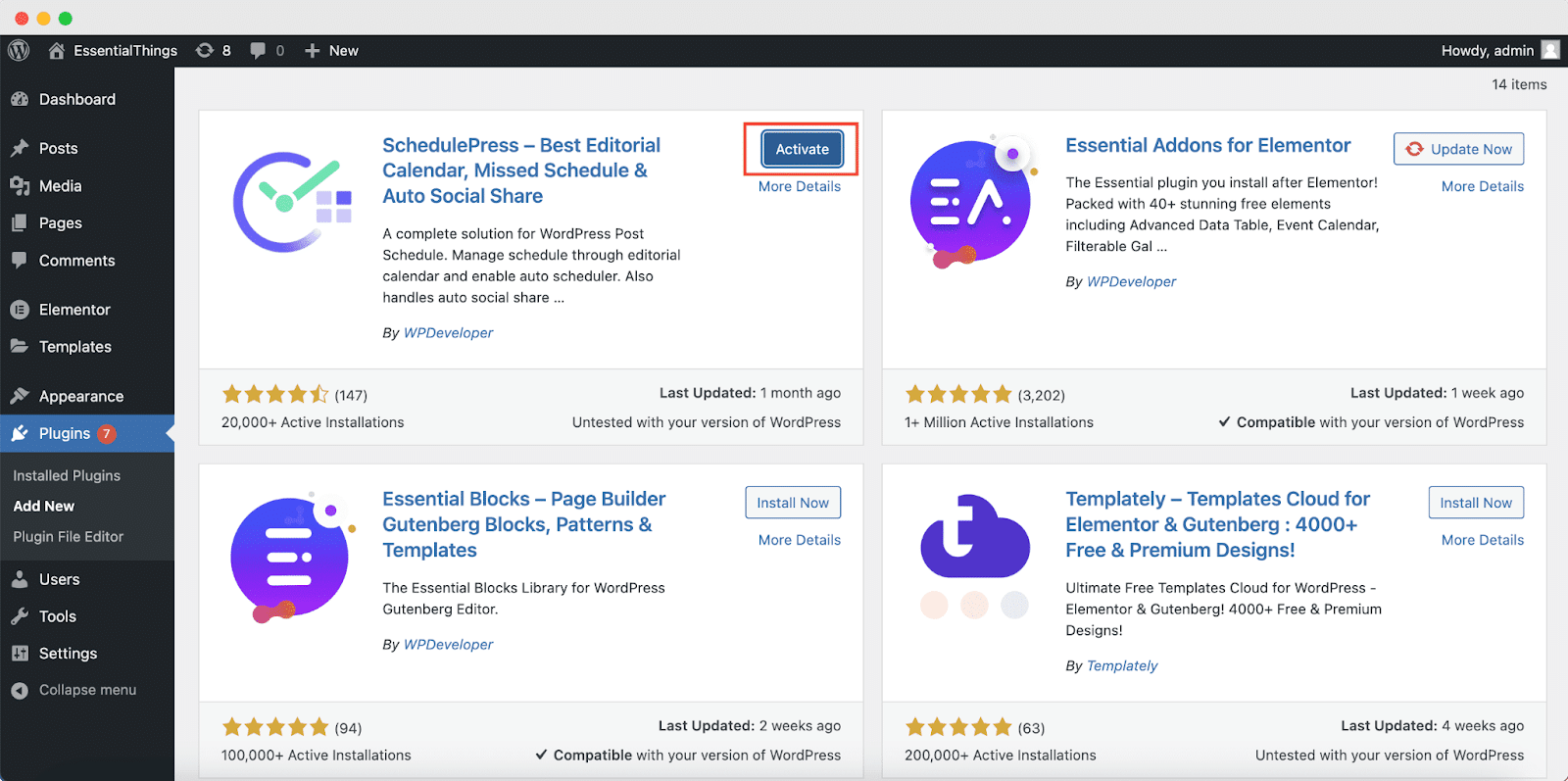The image size is (1568, 781).
Task: Open the Templately author link
Action: pyautogui.click(x=1122, y=665)
